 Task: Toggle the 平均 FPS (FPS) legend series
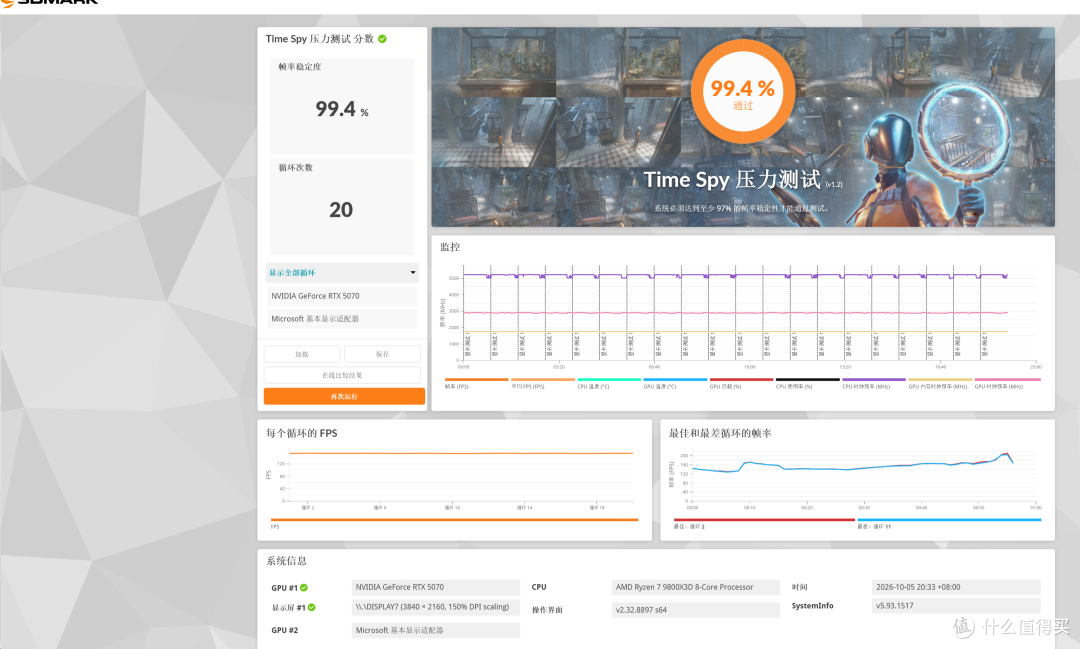542,383
